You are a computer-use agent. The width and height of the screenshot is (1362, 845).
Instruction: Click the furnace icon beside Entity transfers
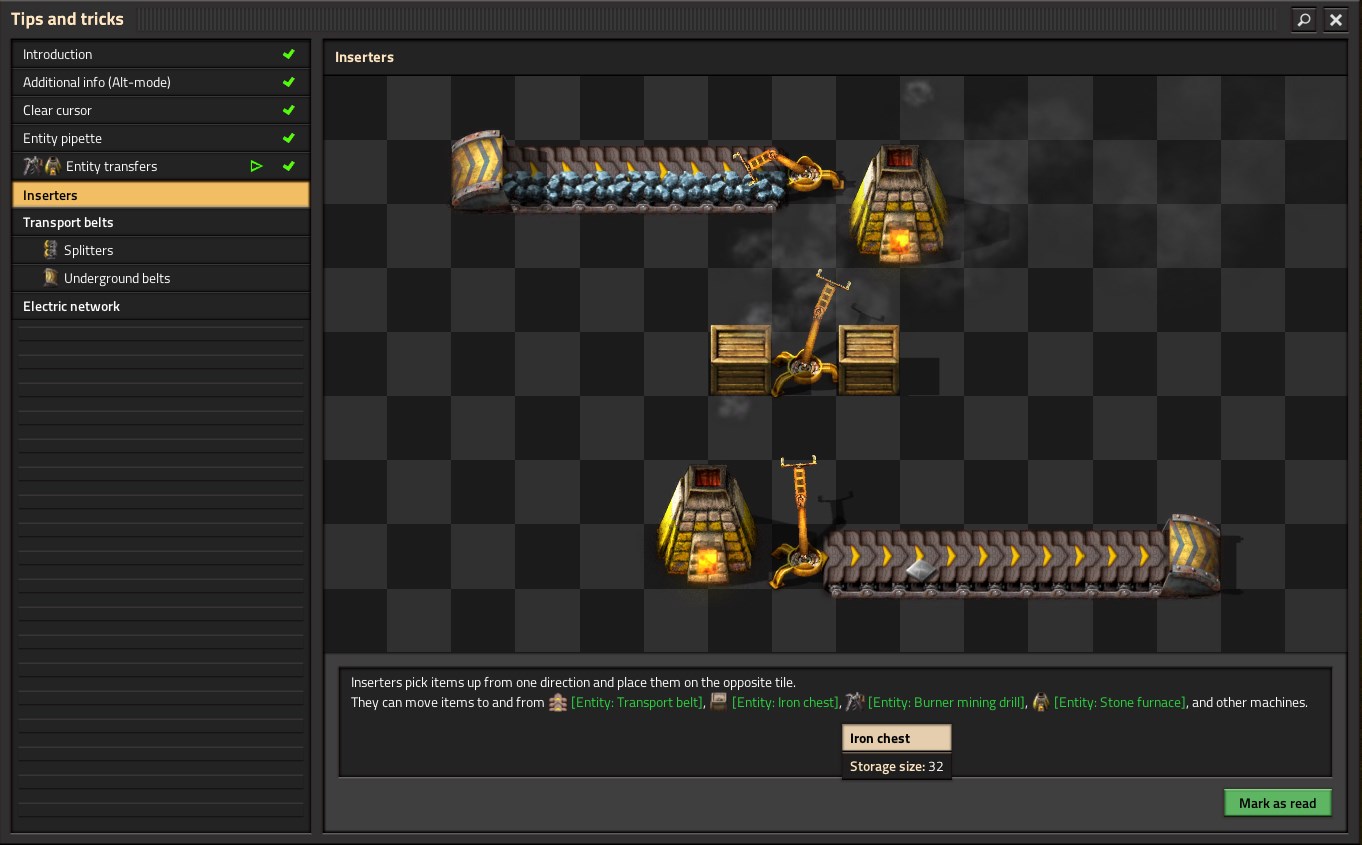pos(53,166)
